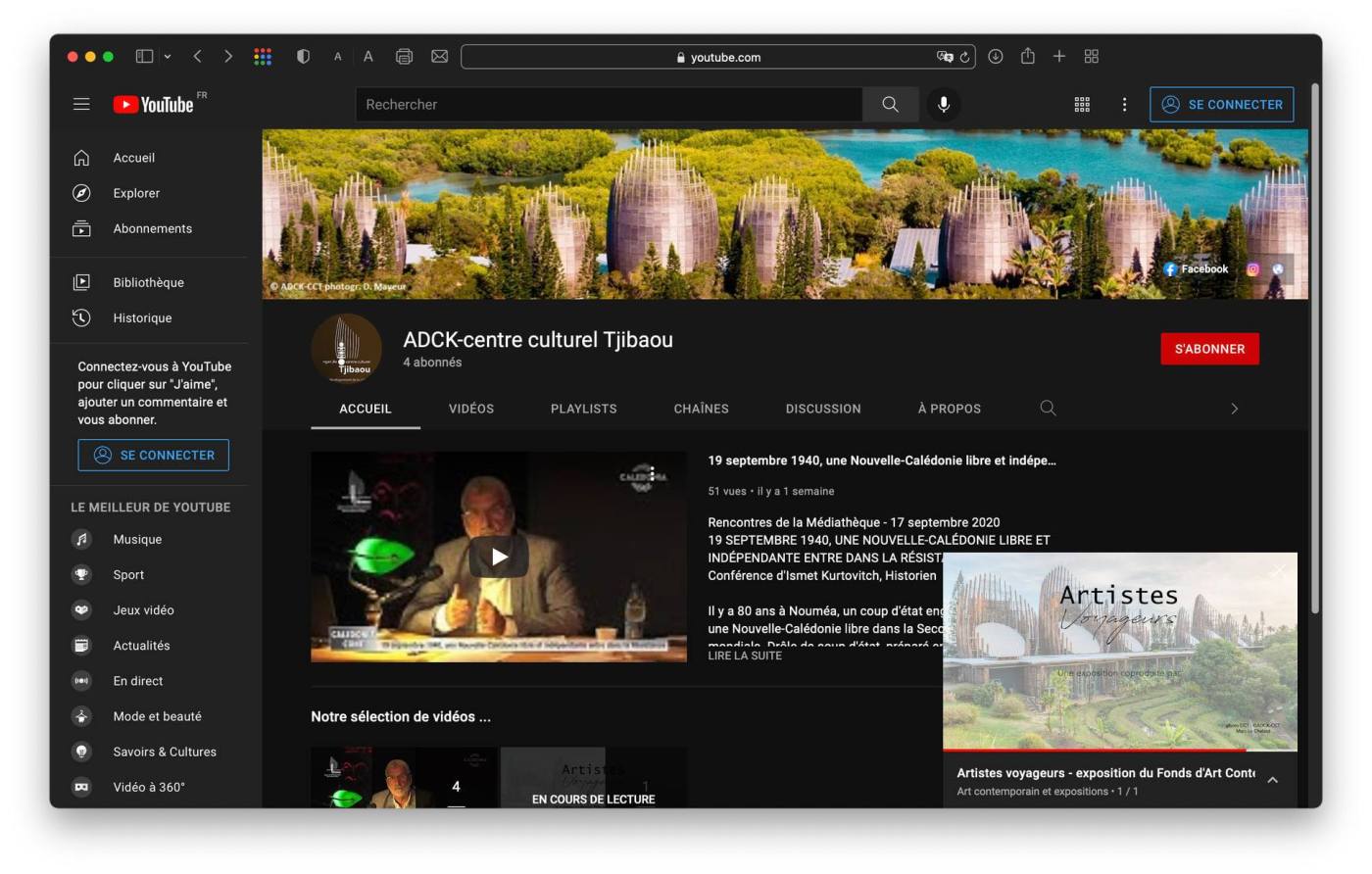Click the search magnifier button

click(890, 104)
